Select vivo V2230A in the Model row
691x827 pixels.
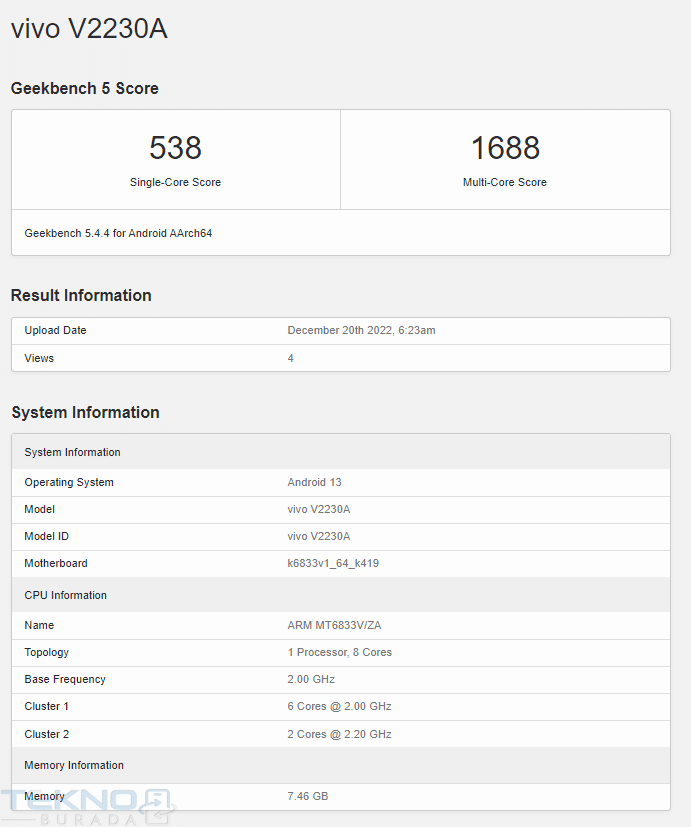coord(319,509)
